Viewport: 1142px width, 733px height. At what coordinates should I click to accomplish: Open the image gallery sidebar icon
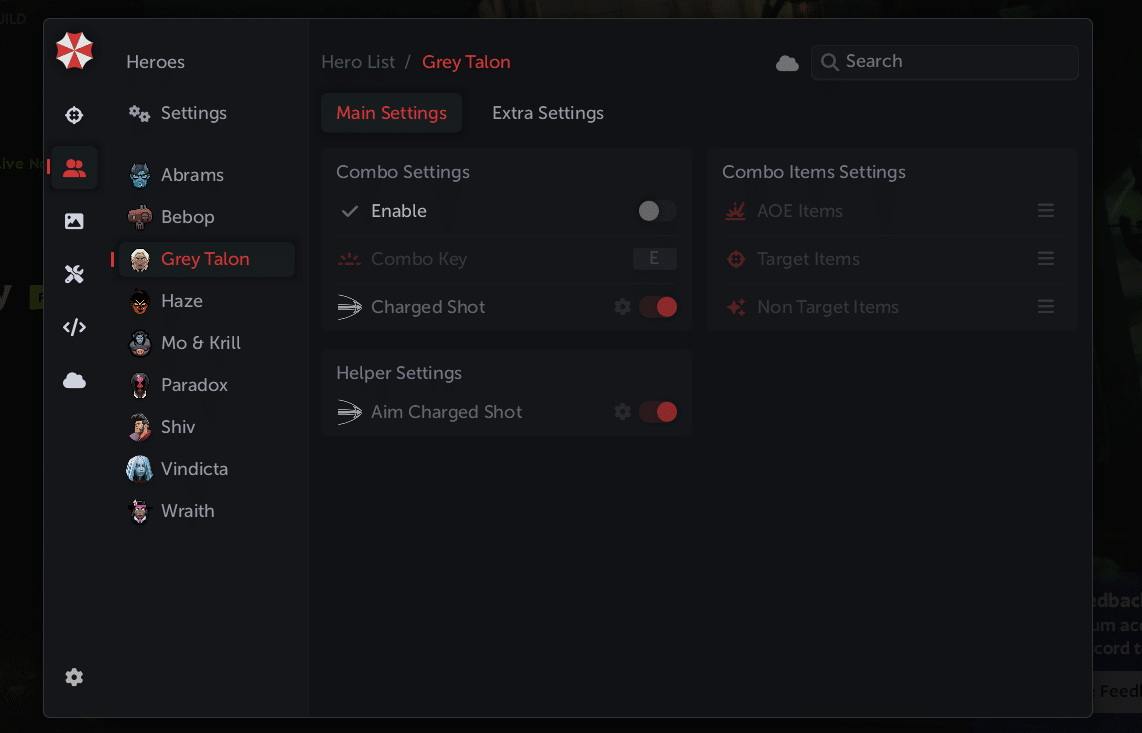pos(74,221)
